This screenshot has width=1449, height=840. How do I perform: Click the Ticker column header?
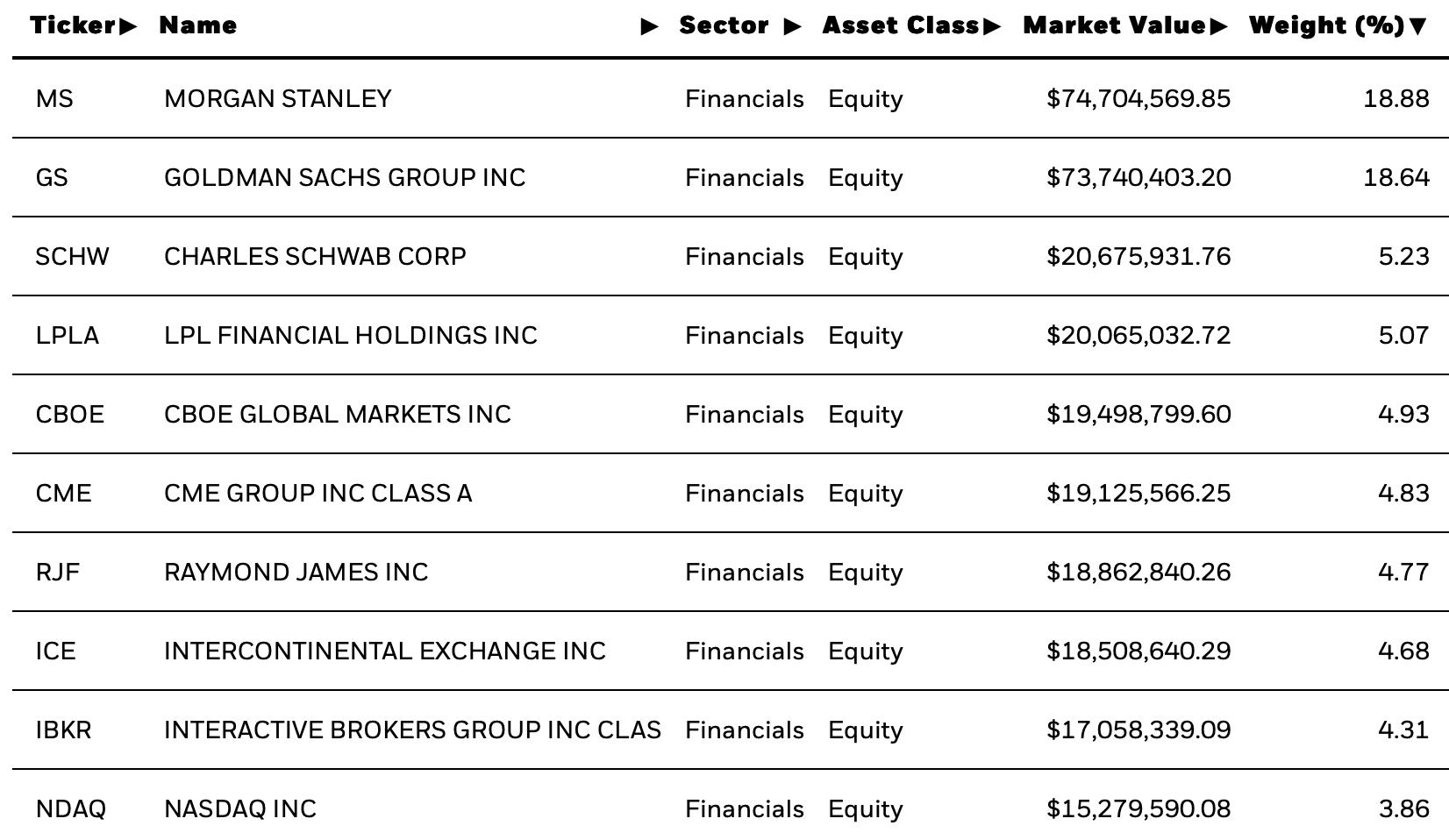pyautogui.click(x=74, y=25)
